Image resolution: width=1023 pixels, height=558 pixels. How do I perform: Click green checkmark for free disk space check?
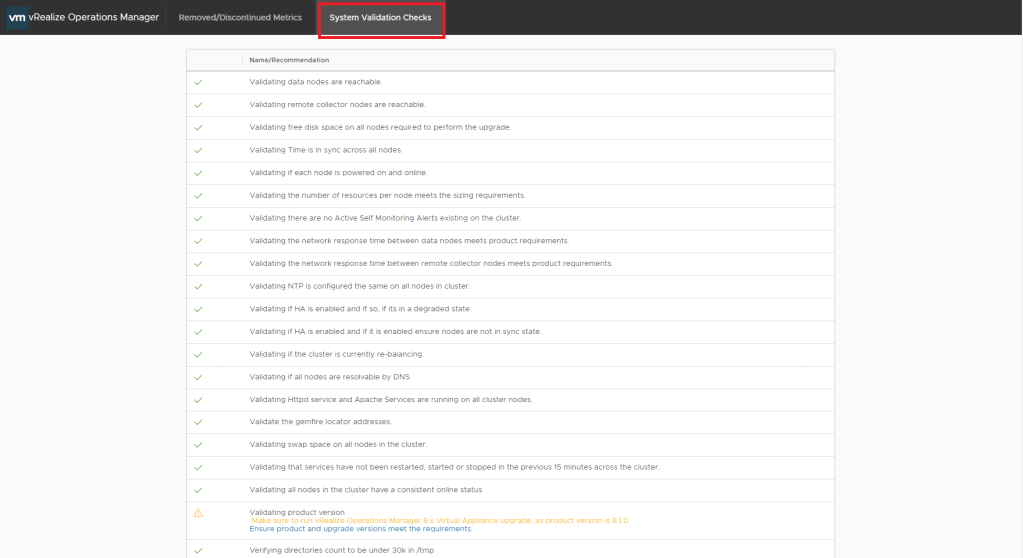point(198,128)
